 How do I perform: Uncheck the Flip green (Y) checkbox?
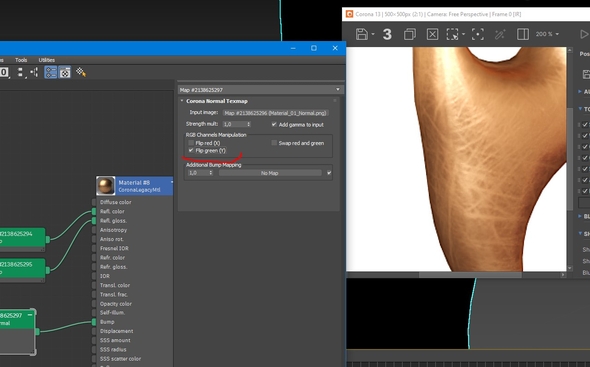click(x=191, y=150)
